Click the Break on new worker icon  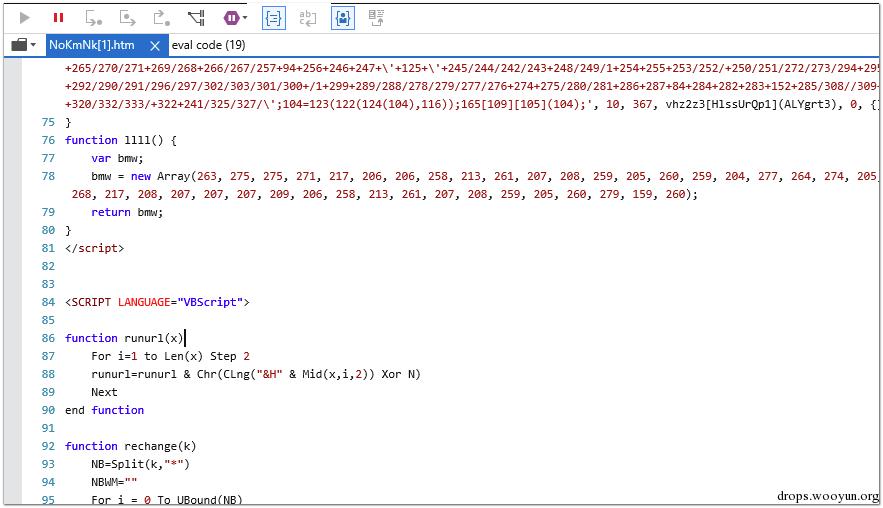click(196, 18)
